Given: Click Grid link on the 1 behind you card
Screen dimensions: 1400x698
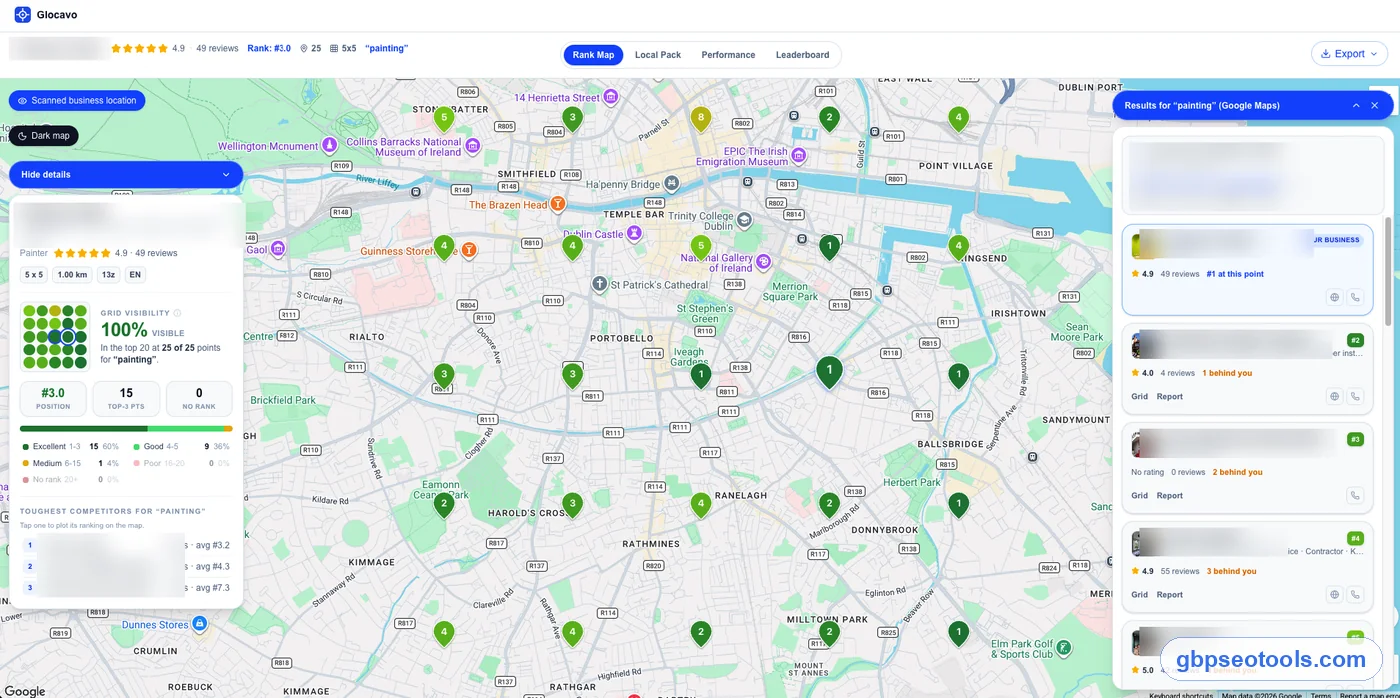Looking at the screenshot, I should (x=1139, y=397).
